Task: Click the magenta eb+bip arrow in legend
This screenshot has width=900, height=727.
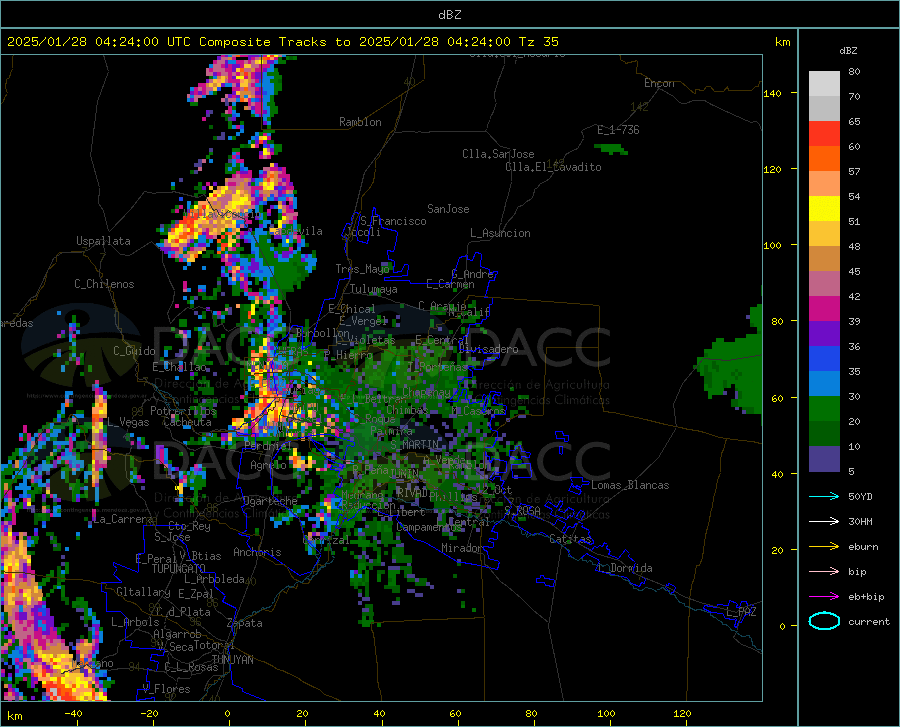Action: click(x=824, y=597)
